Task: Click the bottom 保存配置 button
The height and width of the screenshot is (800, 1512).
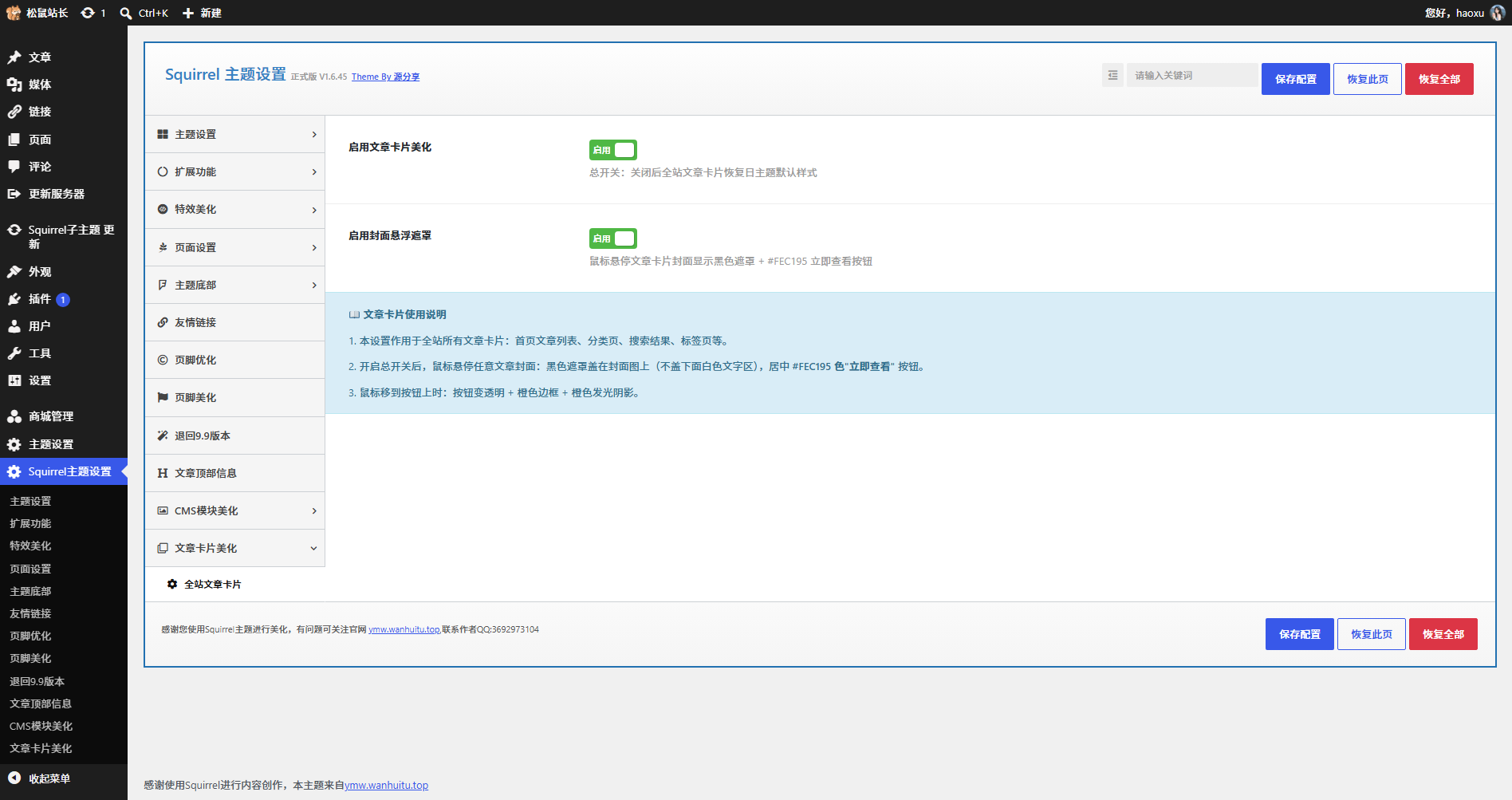Action: 1299,634
